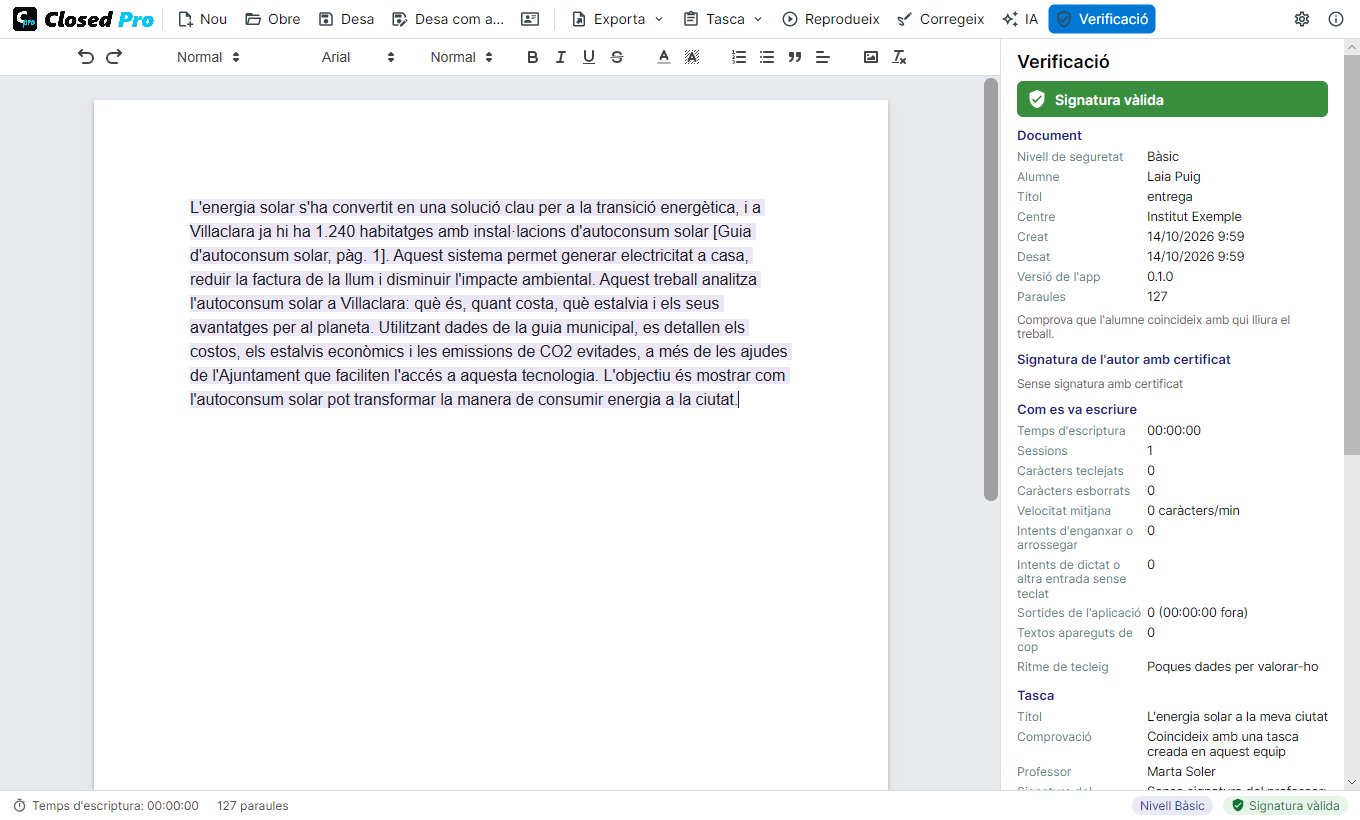Toggle italic formatting

[561, 57]
